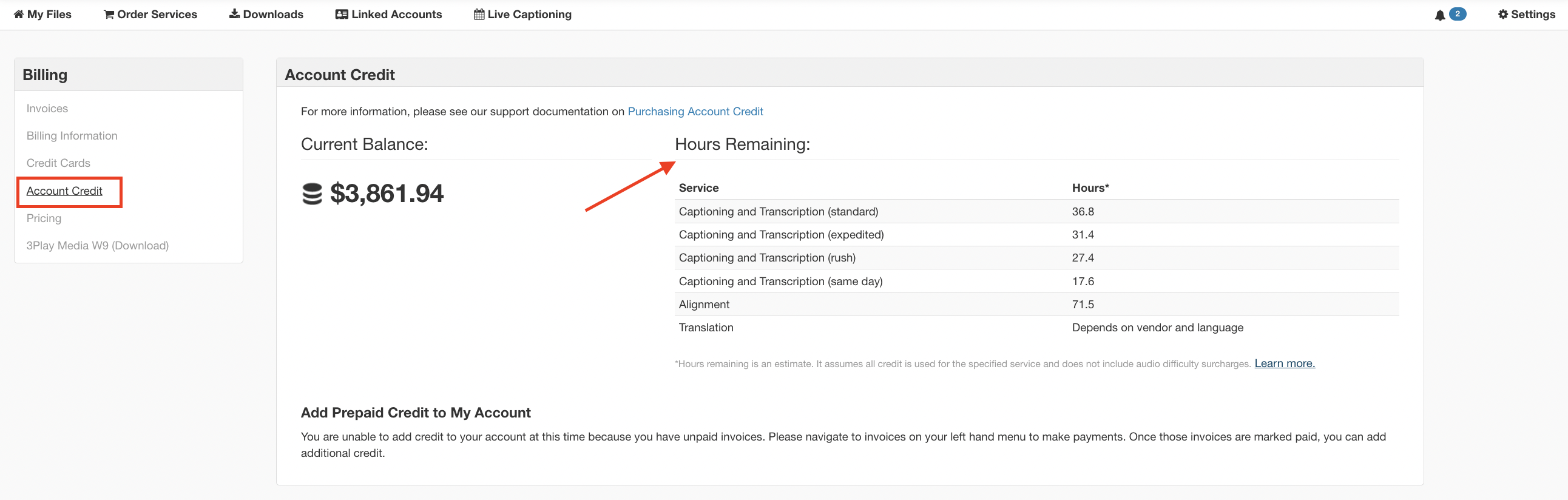
Task: Click the coin stack balance icon
Action: (x=312, y=194)
